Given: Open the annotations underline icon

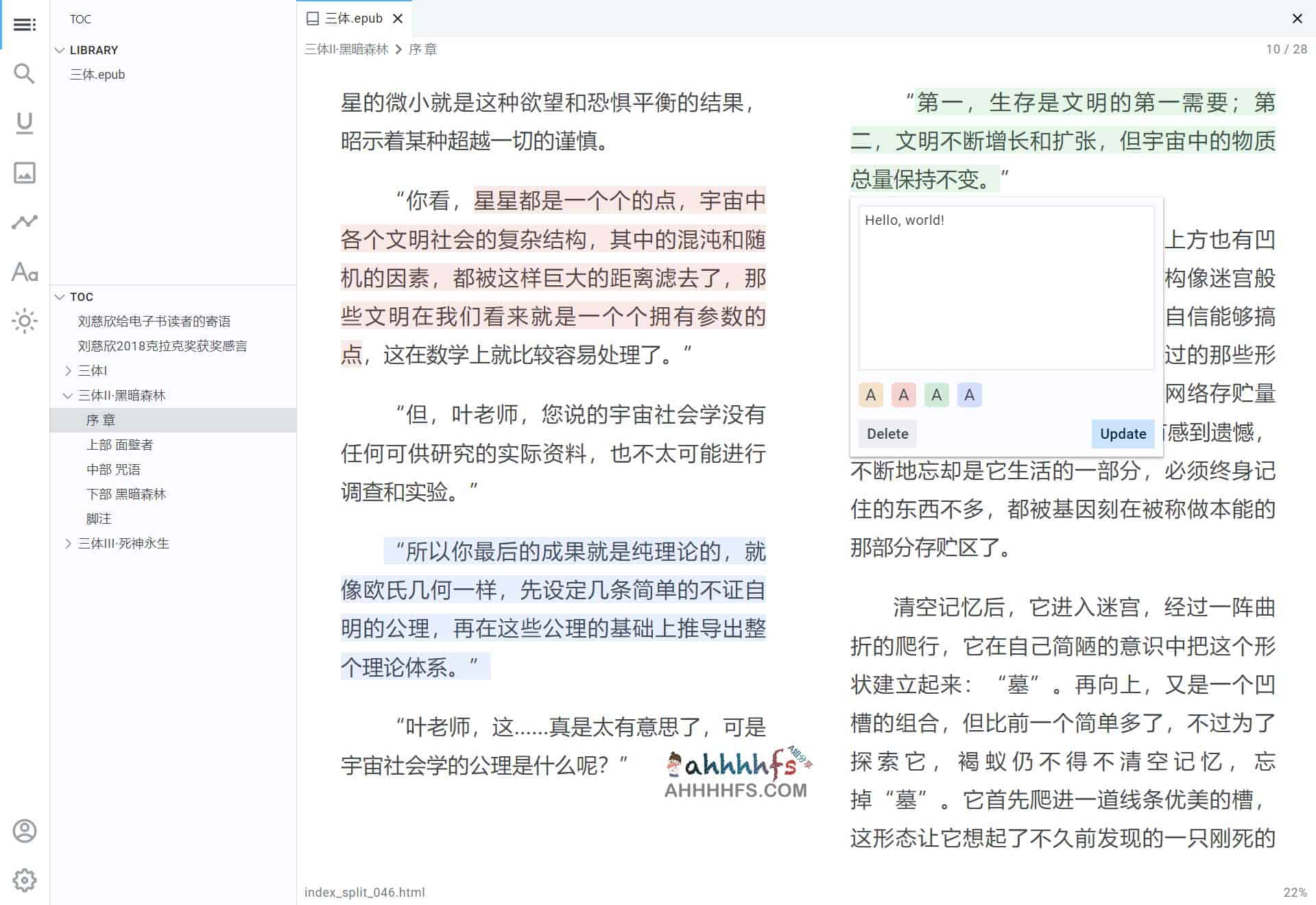Looking at the screenshot, I should (25, 123).
